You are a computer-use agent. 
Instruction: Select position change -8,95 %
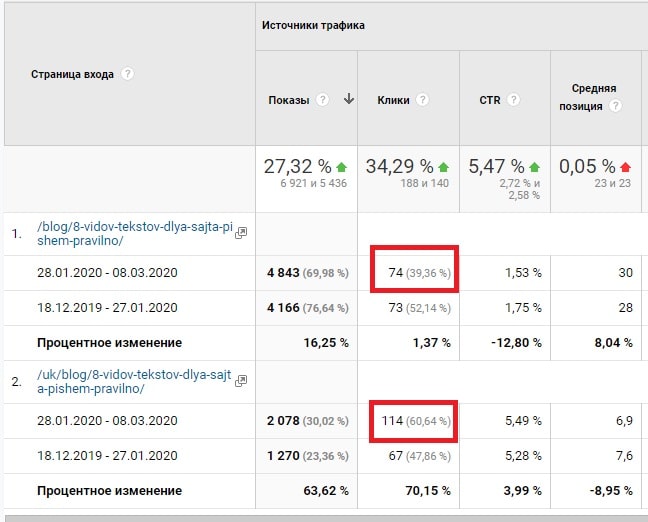coord(611,491)
